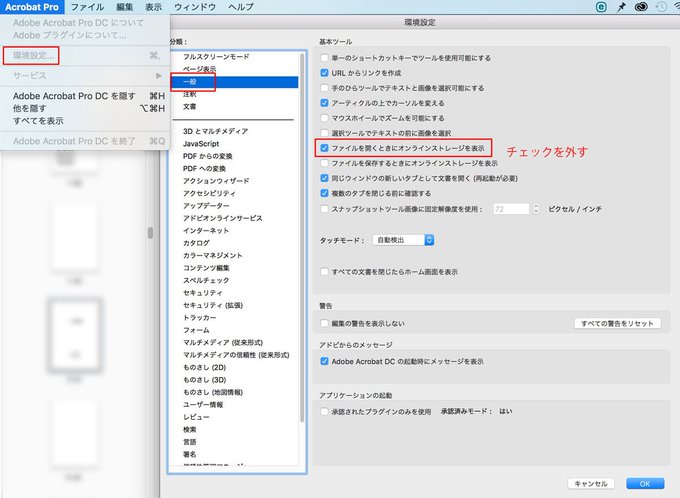The image size is (680, 498).
Task: Select ページ表示 category
Action: pos(199,69)
